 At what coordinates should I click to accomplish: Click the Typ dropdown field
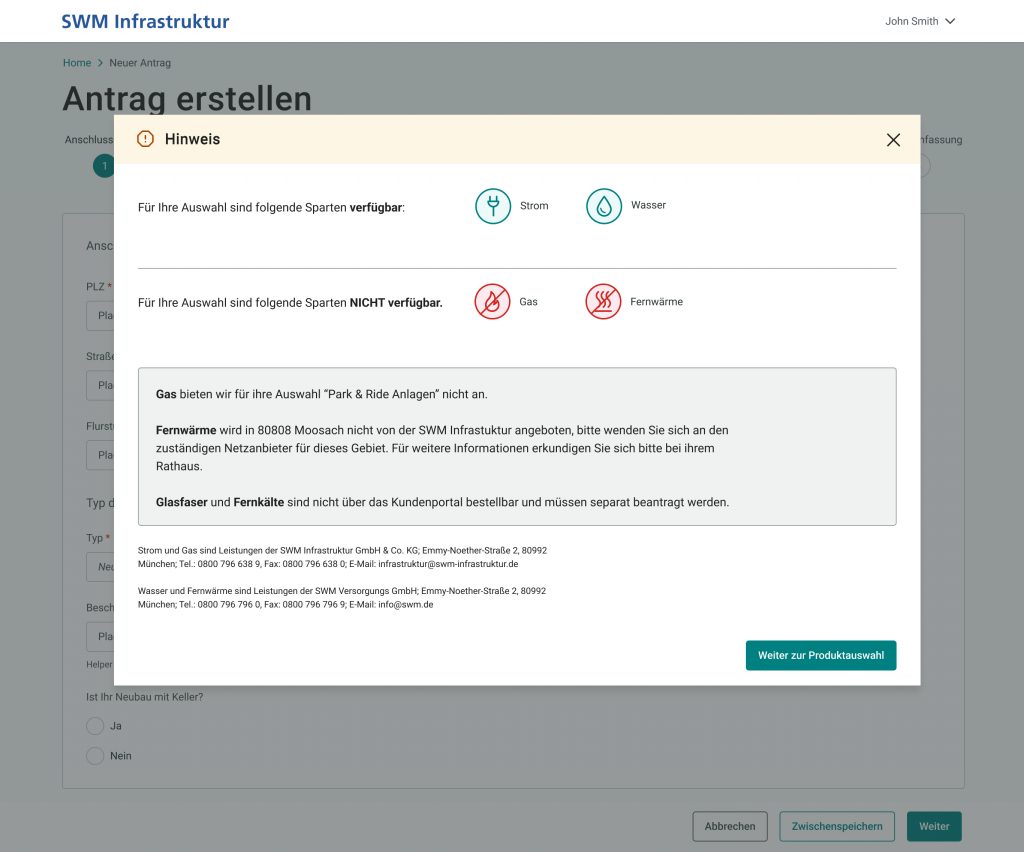point(100,567)
